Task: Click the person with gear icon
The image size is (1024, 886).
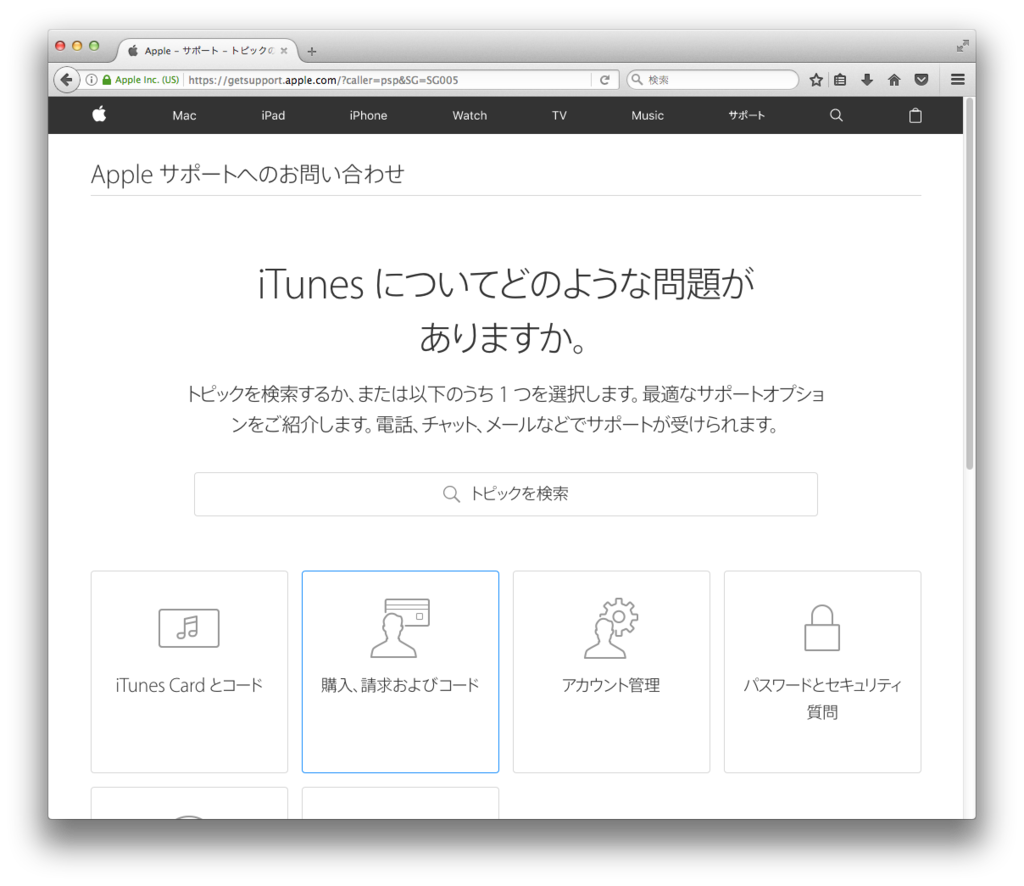Action: click(x=611, y=627)
